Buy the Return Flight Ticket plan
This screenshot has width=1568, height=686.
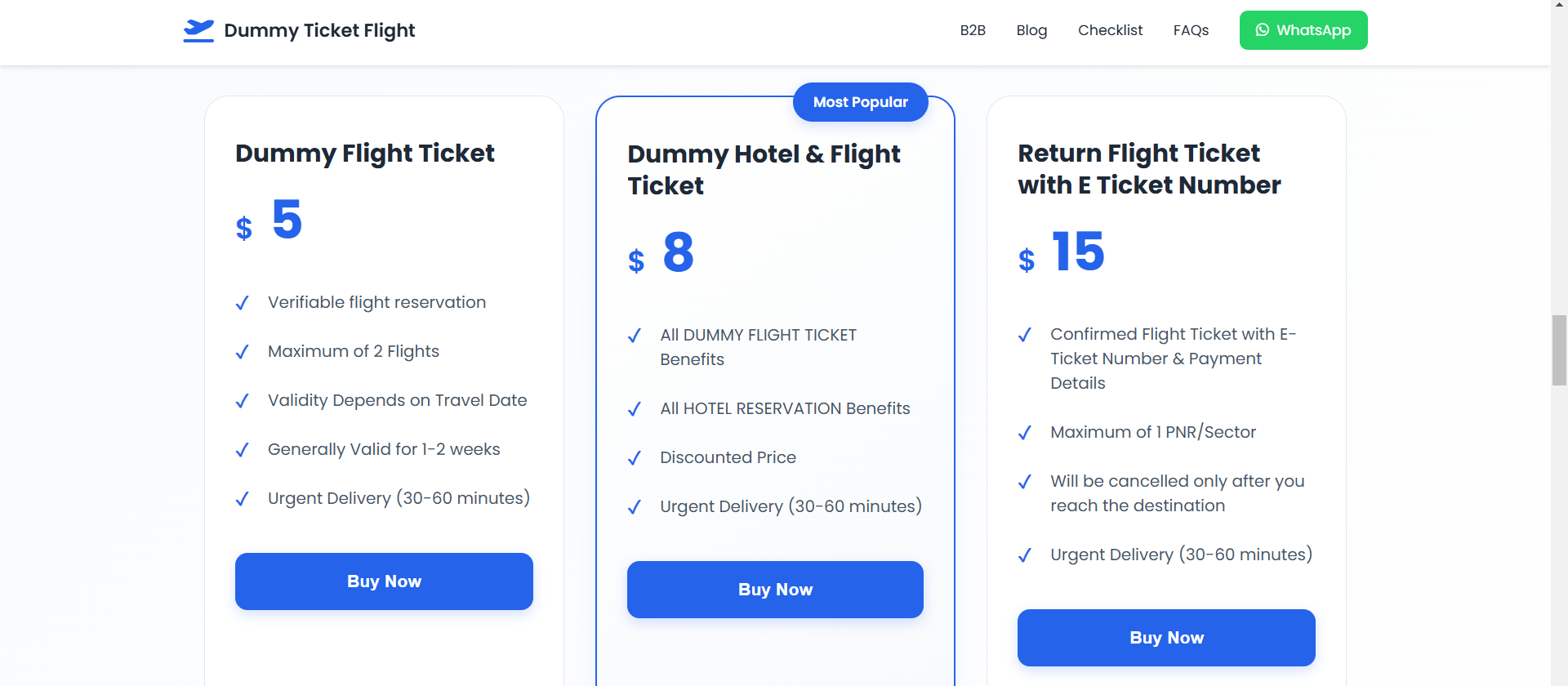click(1166, 638)
